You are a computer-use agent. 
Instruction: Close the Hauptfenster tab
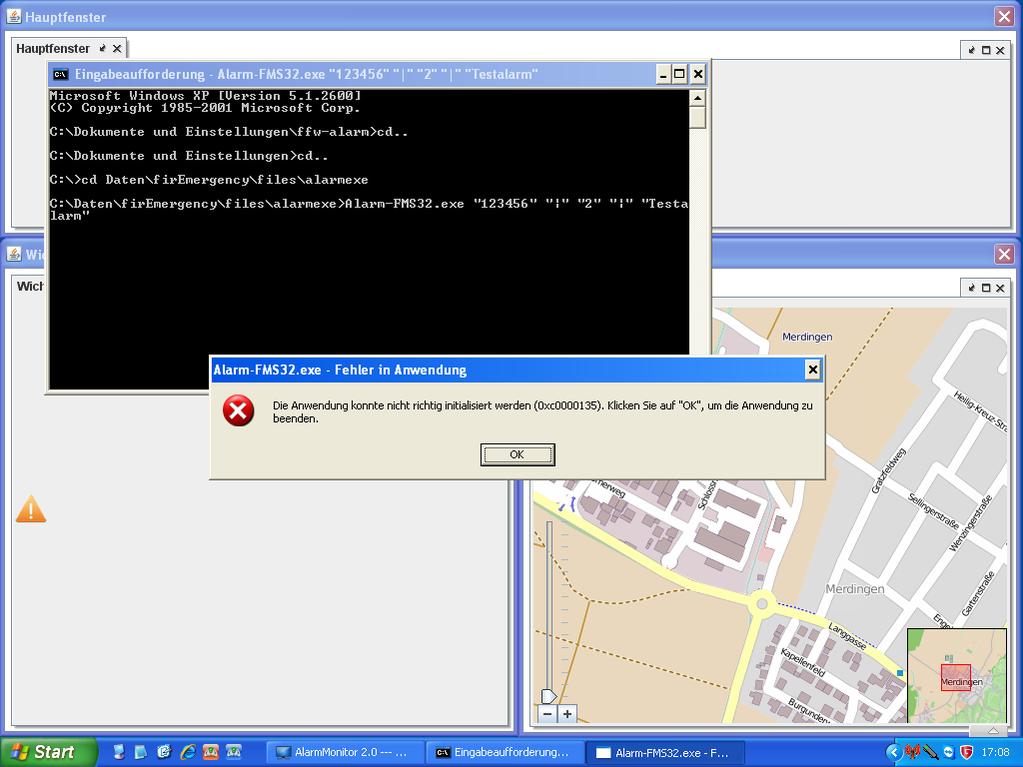117,48
